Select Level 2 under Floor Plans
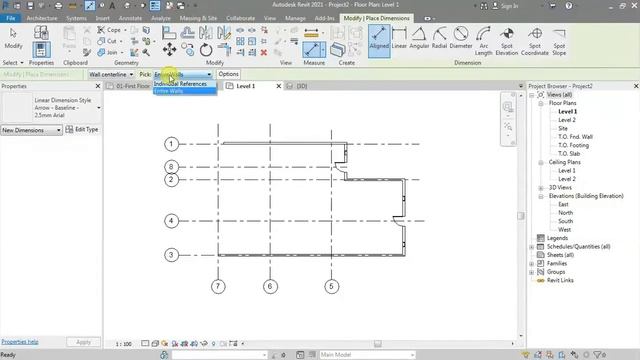 567,120
